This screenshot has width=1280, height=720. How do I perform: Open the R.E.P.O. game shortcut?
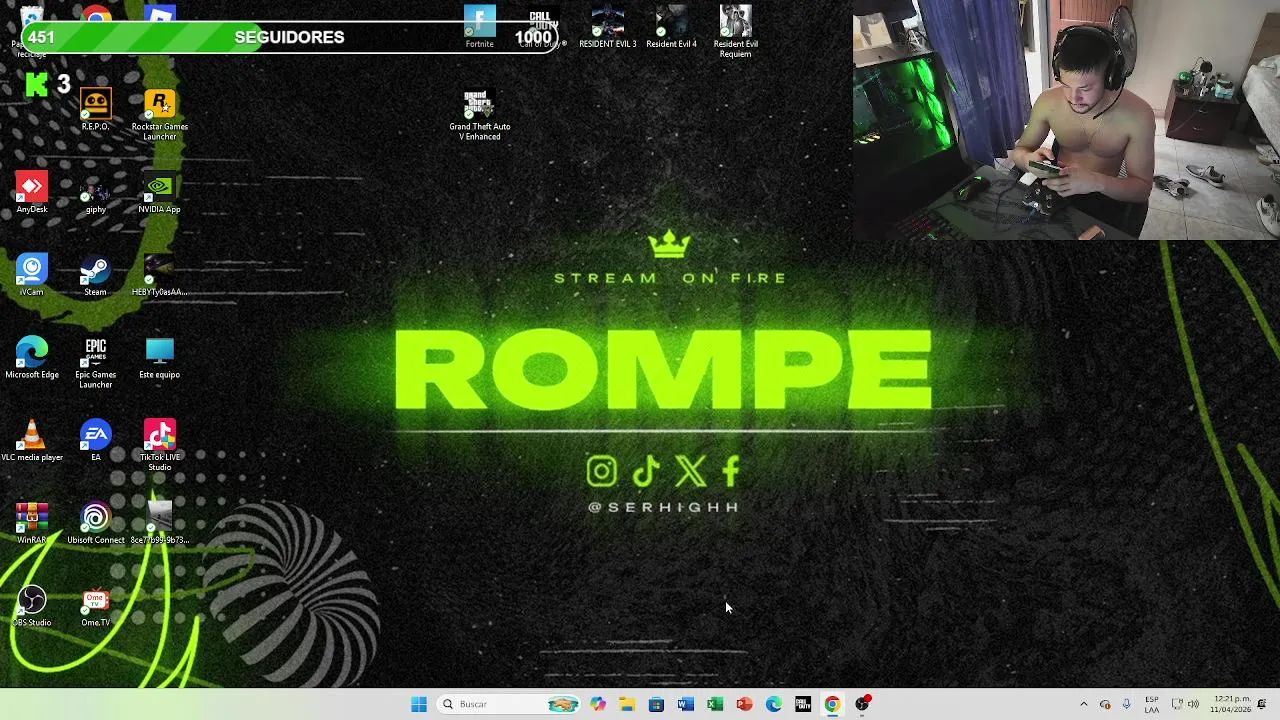pos(95,109)
